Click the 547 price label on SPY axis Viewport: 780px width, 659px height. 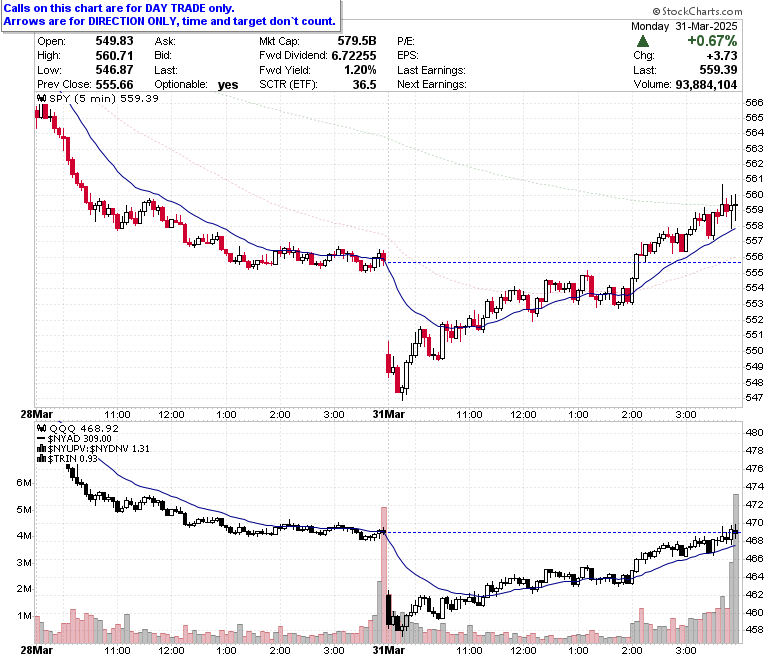click(754, 397)
